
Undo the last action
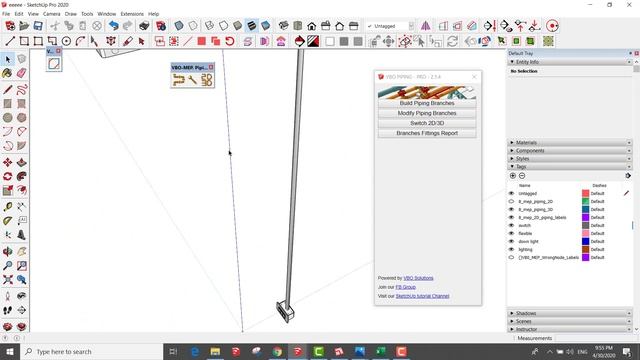(113, 26)
